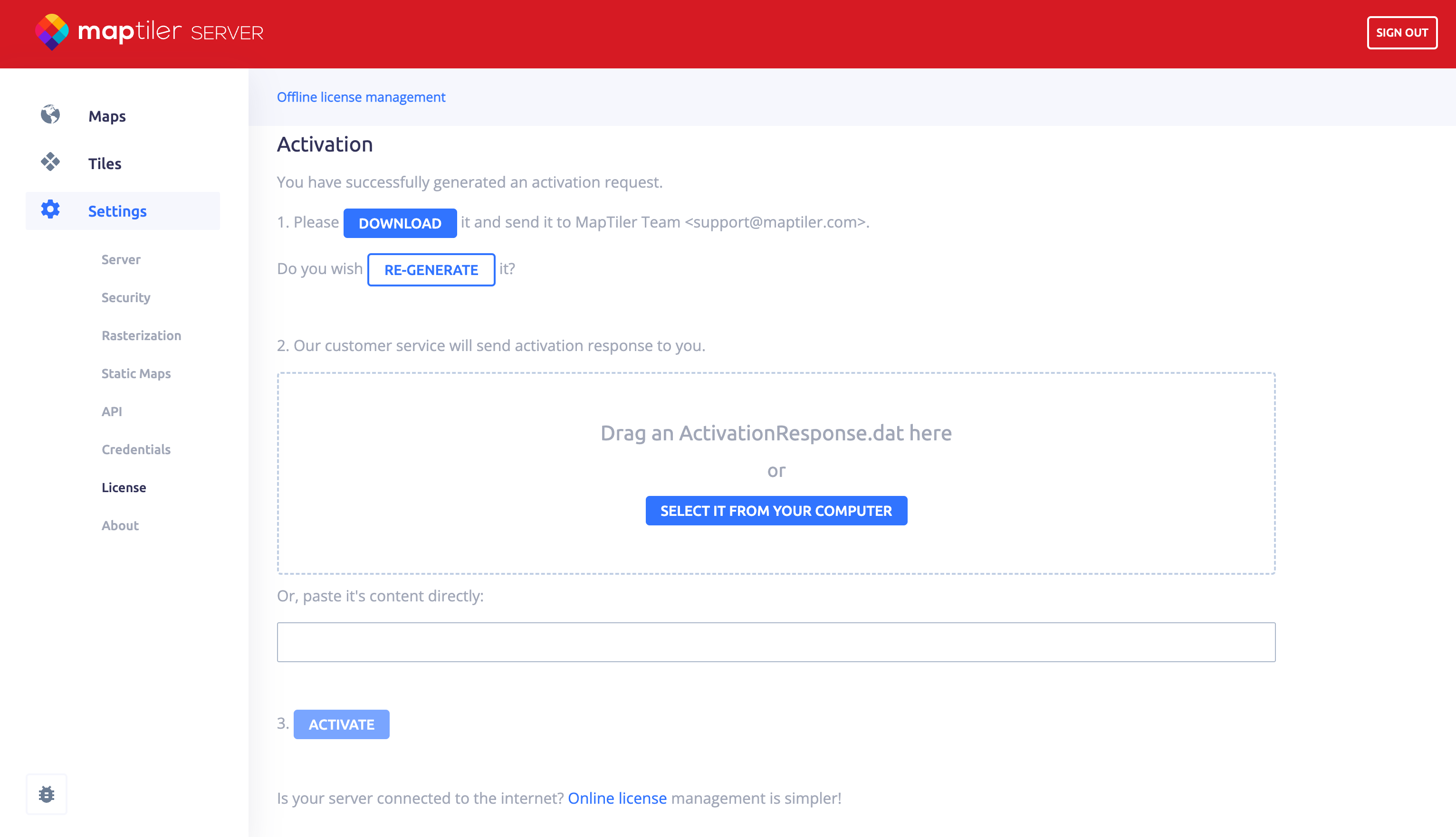Screen dimensions: 1456x837
Task: Open Security settings page
Action: [x=126, y=297]
